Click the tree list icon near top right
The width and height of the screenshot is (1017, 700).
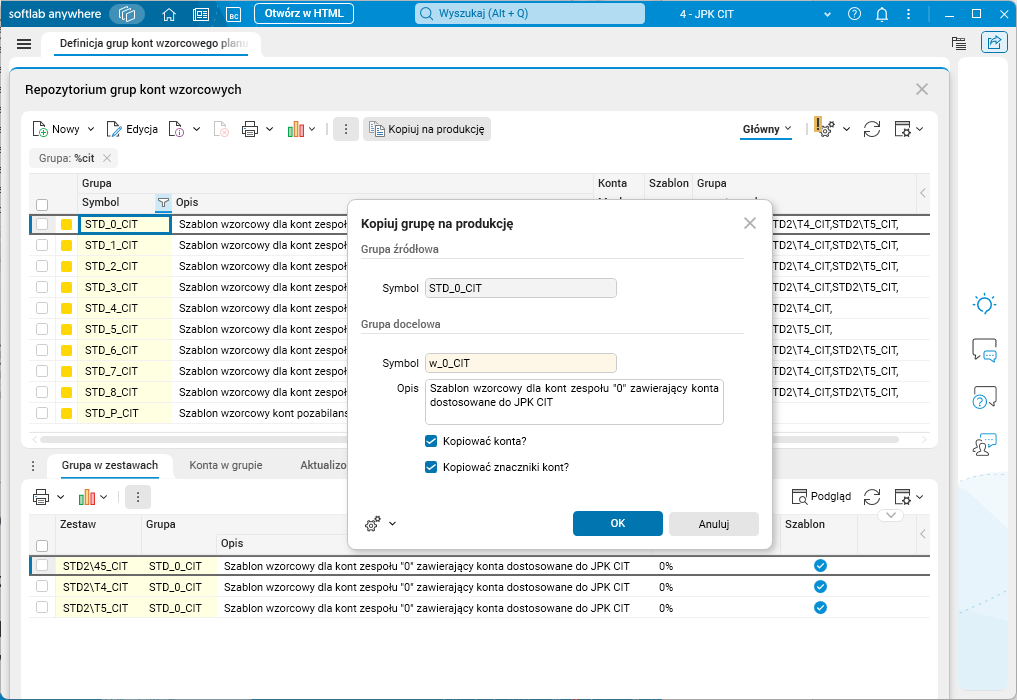tap(959, 43)
